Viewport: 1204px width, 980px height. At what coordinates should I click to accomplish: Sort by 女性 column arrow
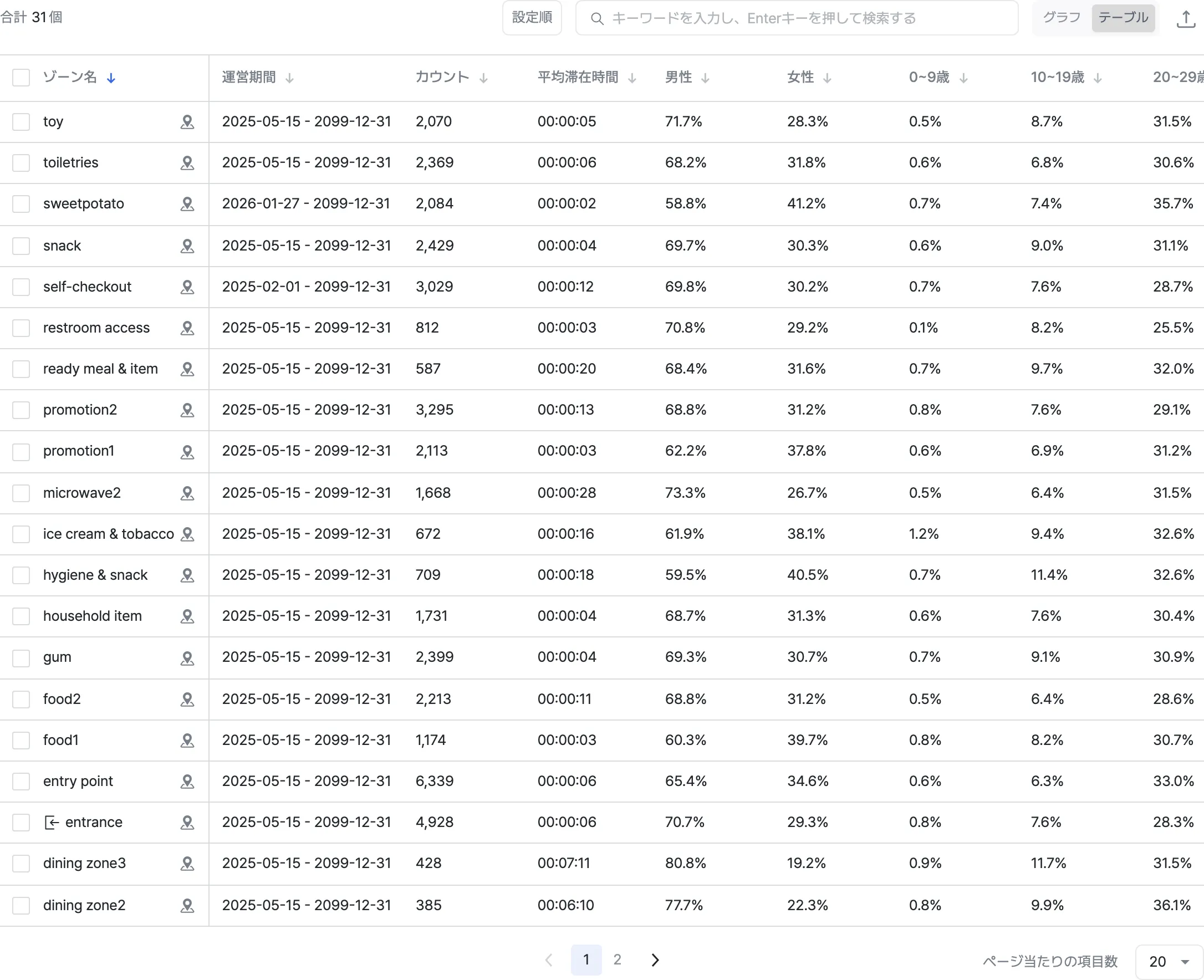pyautogui.click(x=827, y=78)
